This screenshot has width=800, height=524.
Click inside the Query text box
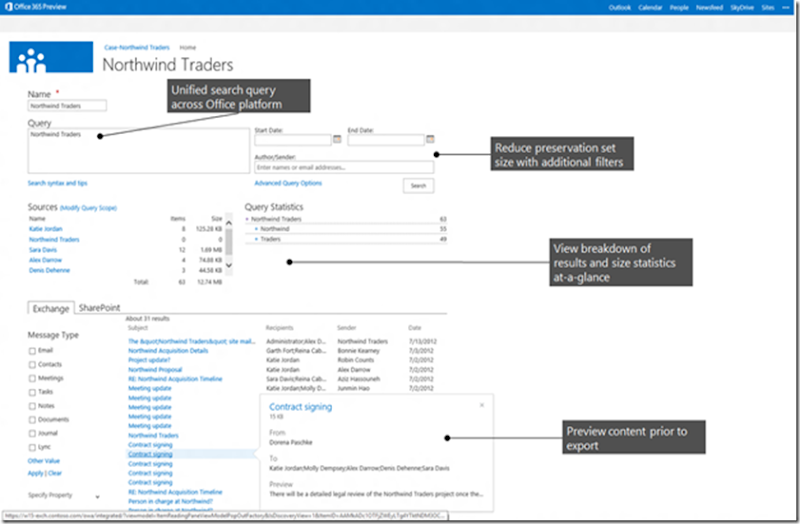click(x=138, y=151)
